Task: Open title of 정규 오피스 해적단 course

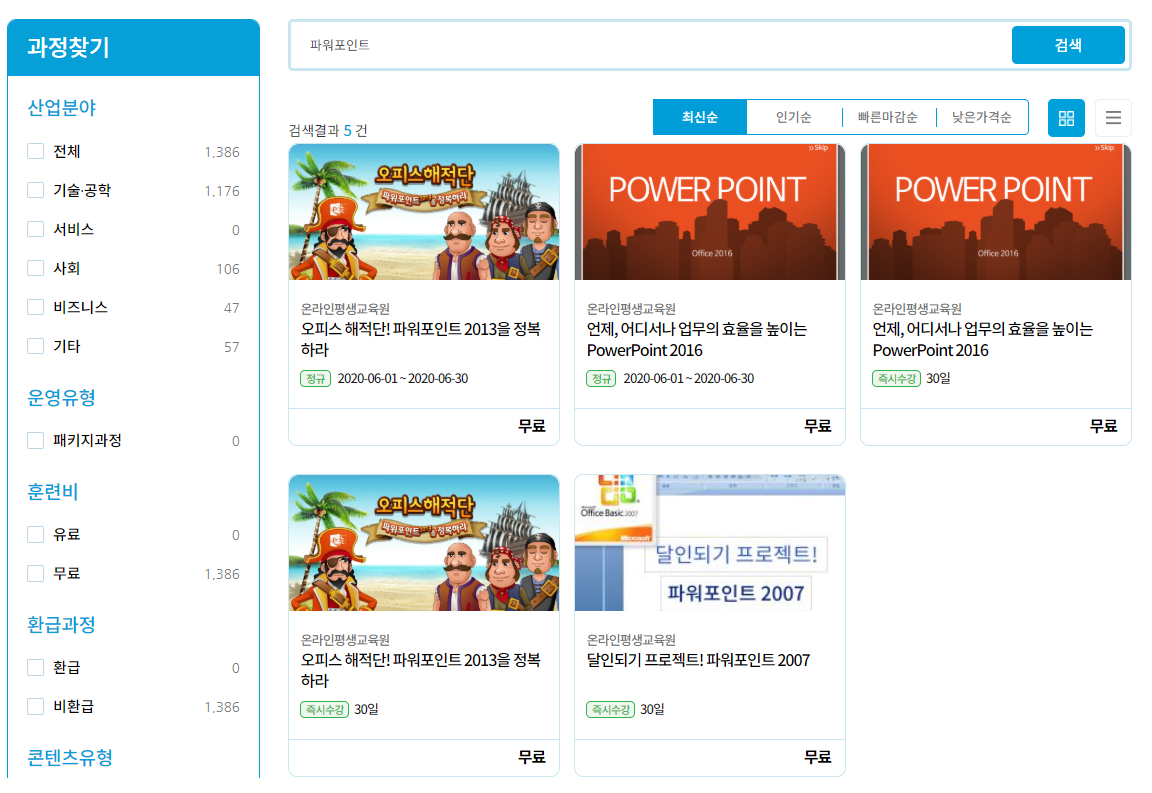Action: point(420,340)
